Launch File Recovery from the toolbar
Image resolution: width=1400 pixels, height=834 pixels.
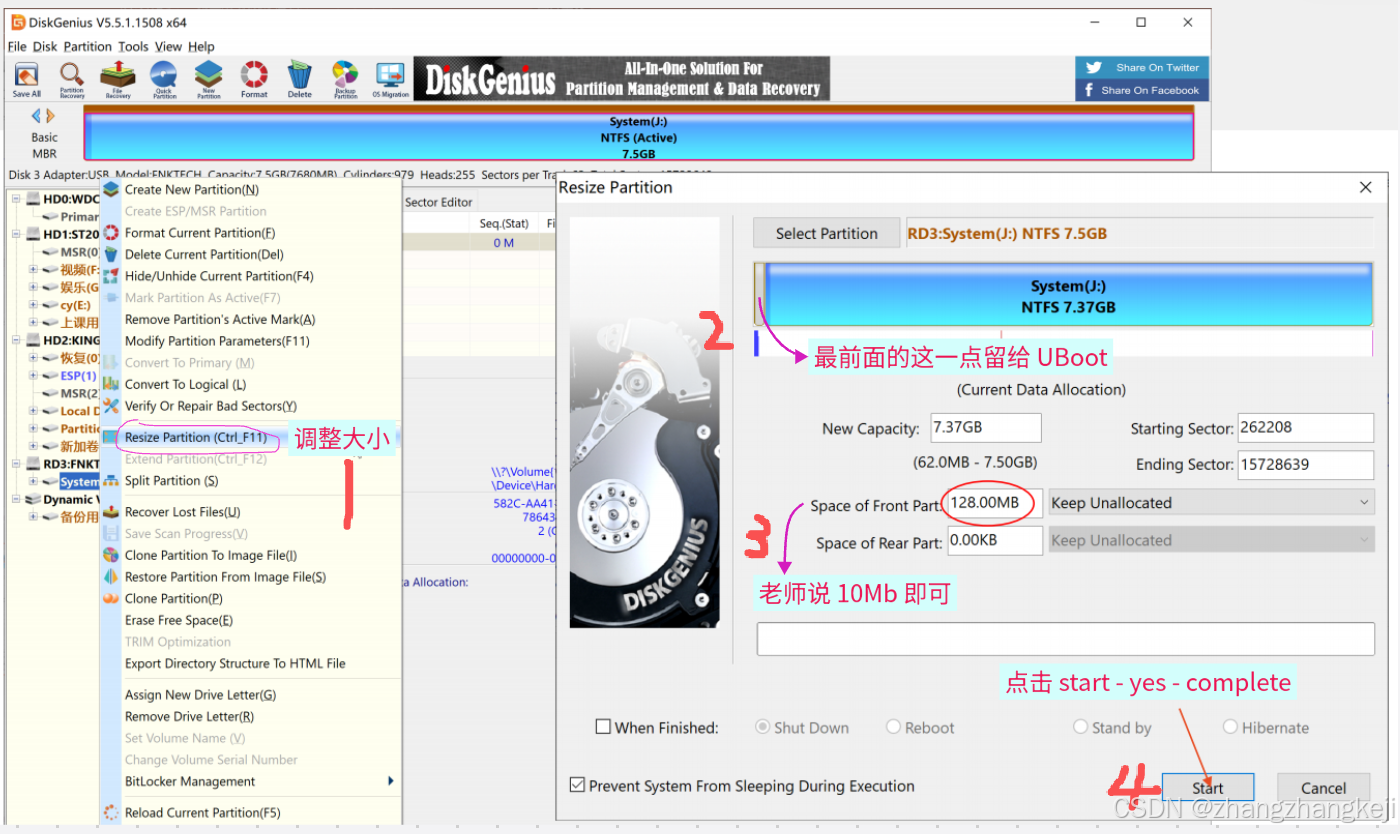tap(118, 79)
